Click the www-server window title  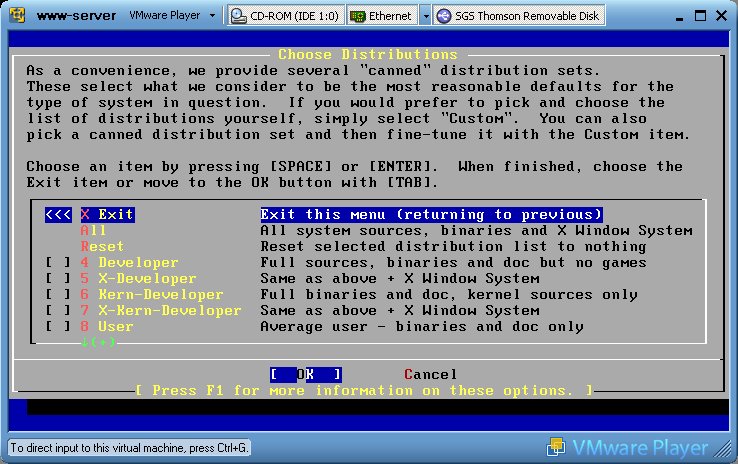pyautogui.click(x=76, y=16)
